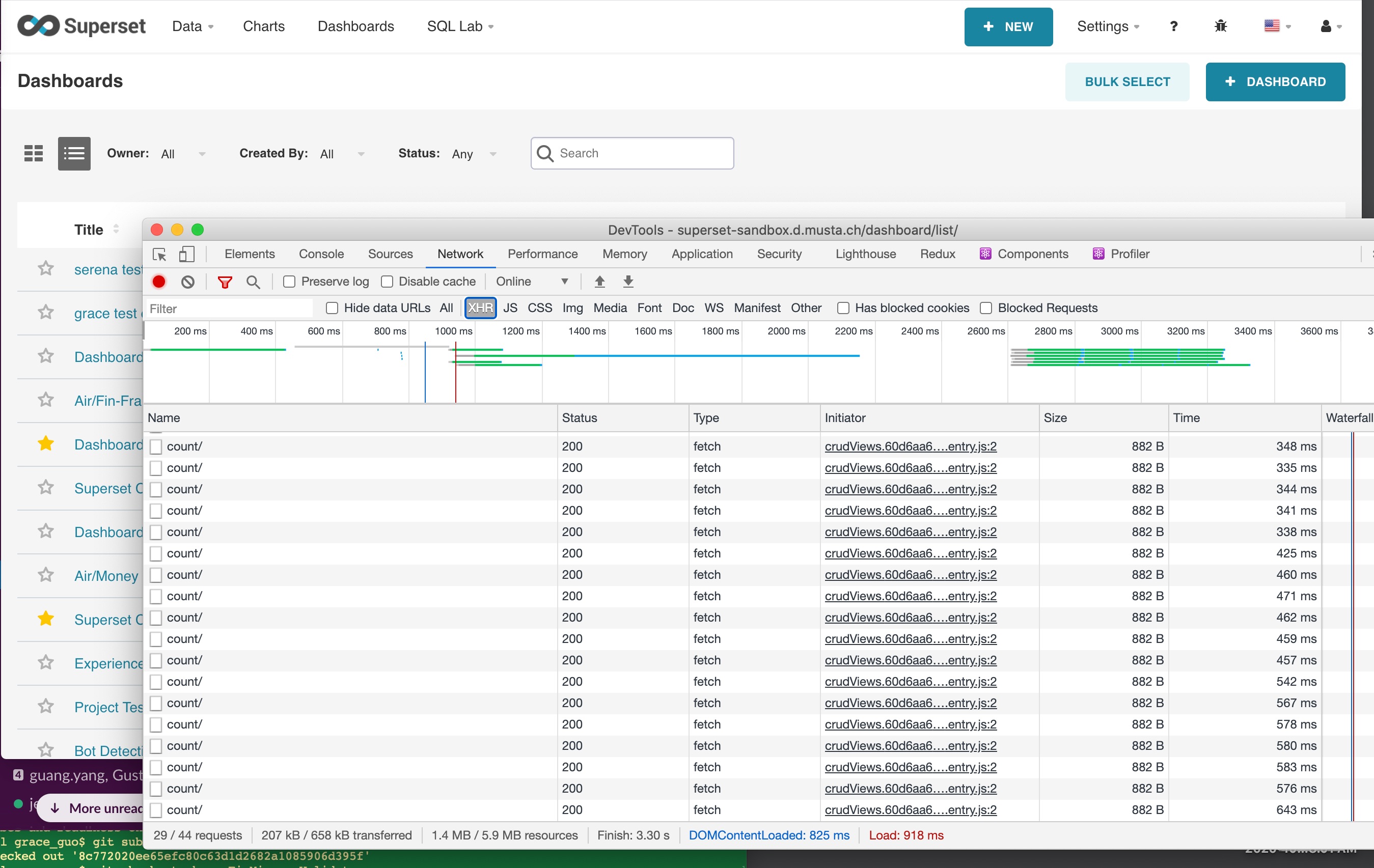Toggle the red filter funnel icon
This screenshot has width=1374, height=868.
[x=225, y=282]
